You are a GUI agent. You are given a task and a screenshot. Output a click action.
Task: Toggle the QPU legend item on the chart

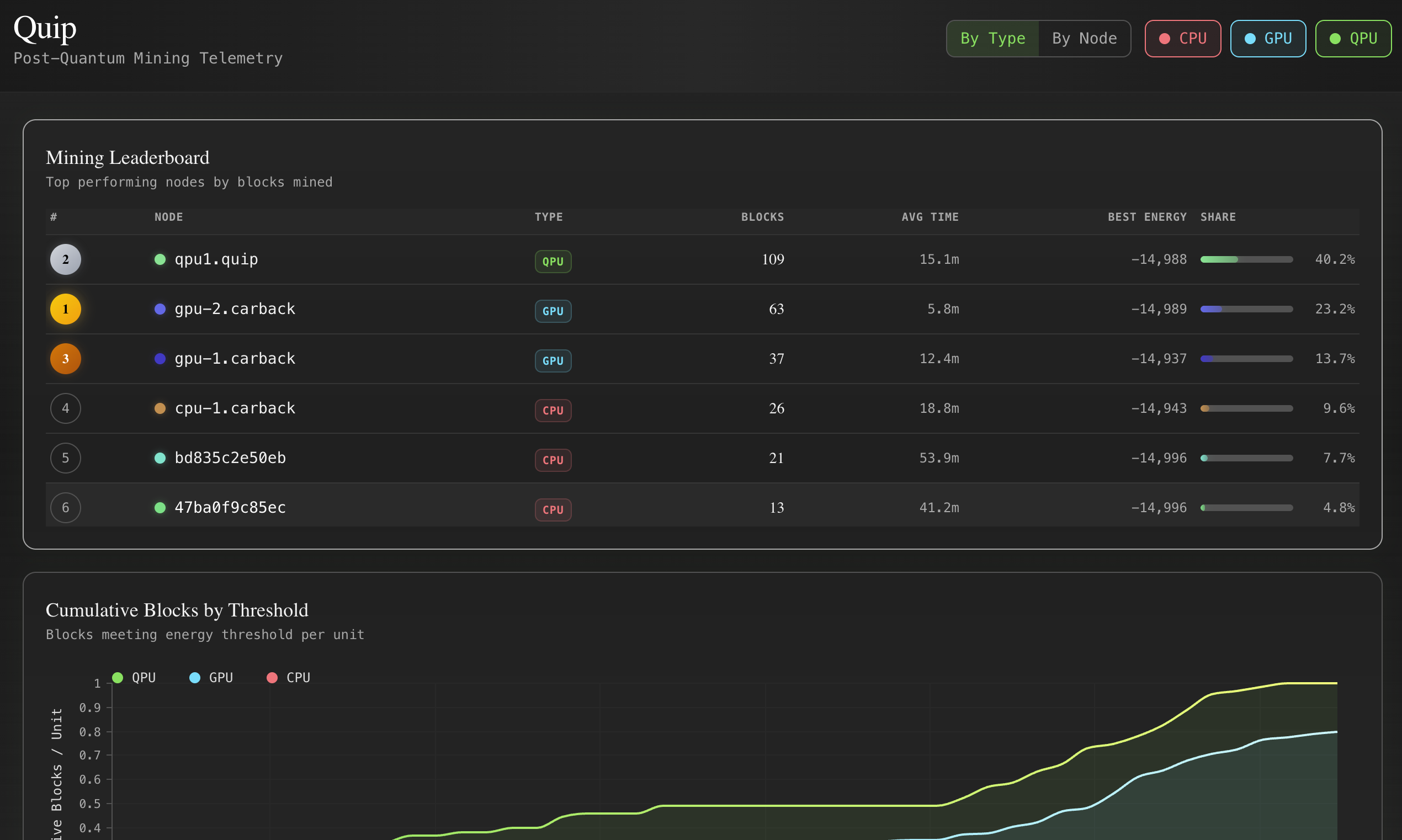click(x=134, y=677)
